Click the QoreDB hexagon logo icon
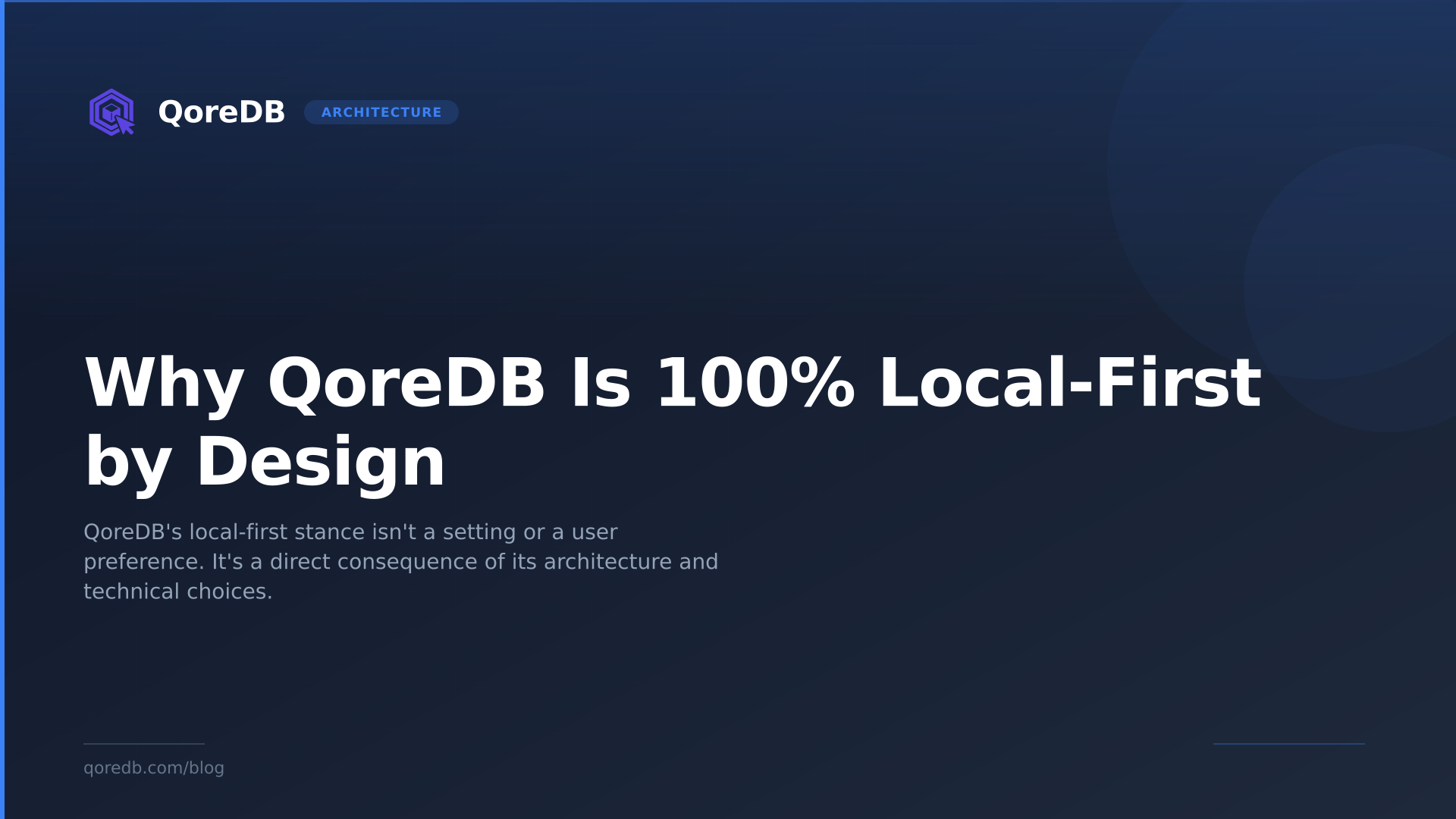The height and width of the screenshot is (819, 1456). [111, 112]
